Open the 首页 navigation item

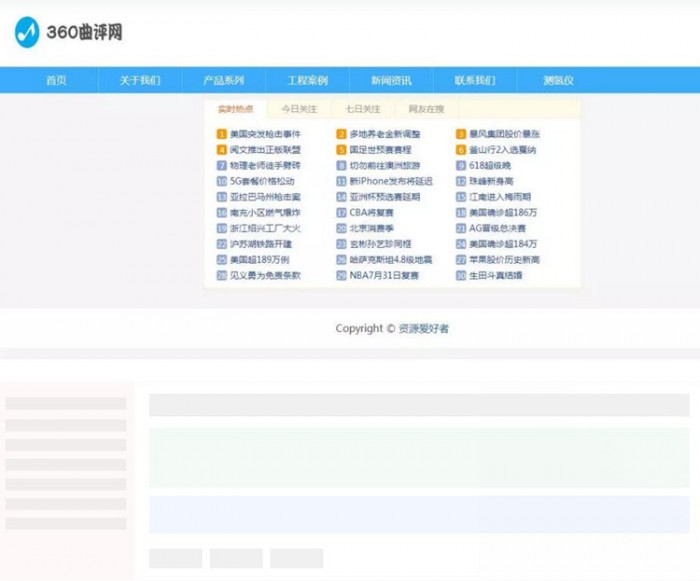56,80
